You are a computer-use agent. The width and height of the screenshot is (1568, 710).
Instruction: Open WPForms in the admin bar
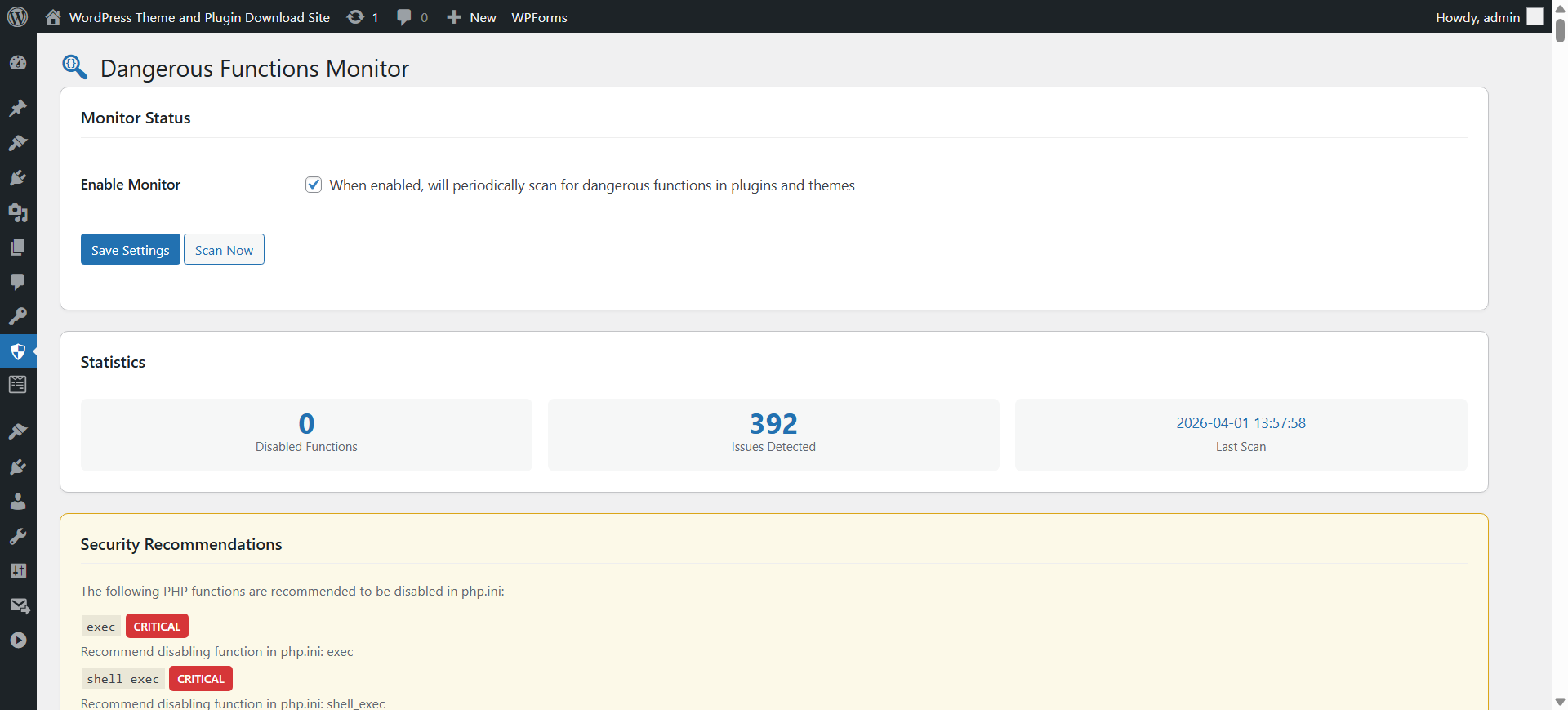pos(539,17)
